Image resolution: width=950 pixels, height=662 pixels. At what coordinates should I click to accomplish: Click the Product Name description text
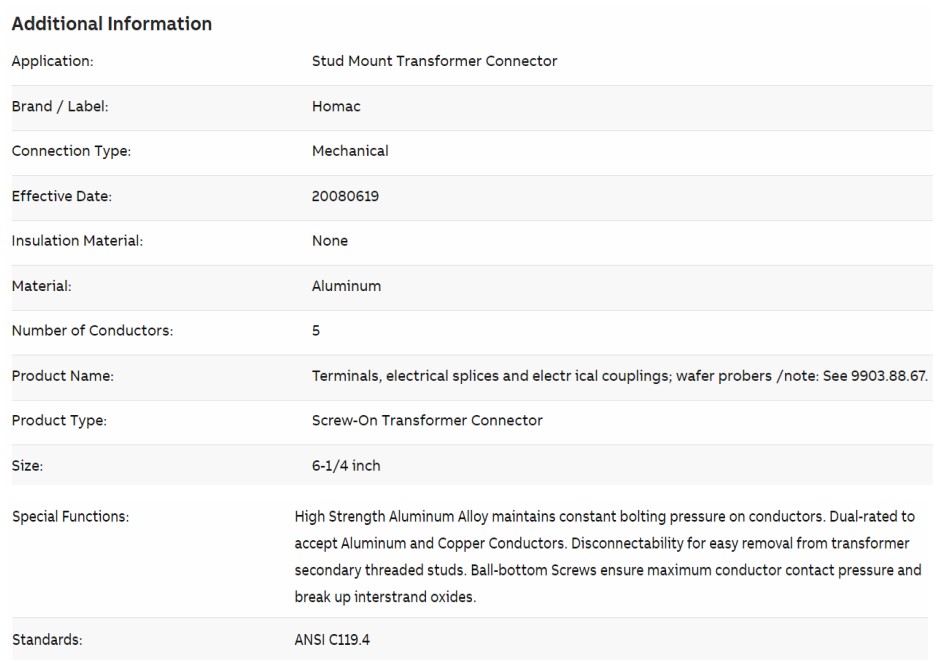pos(620,376)
